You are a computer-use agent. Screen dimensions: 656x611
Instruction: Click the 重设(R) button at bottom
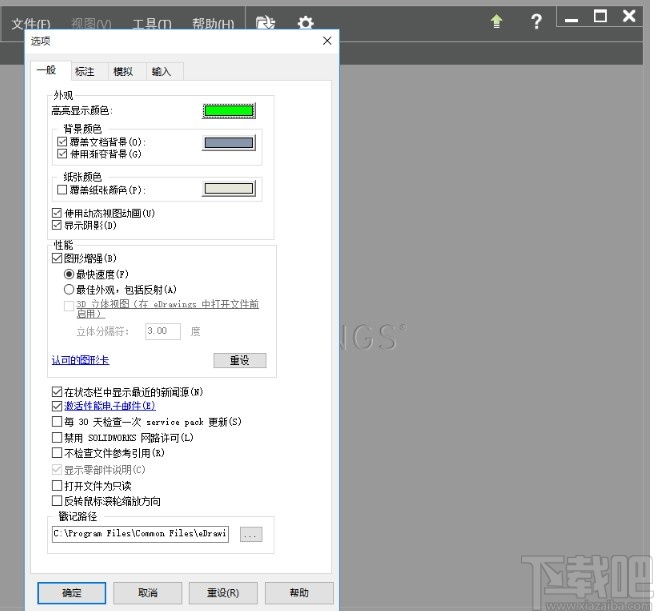point(223,593)
